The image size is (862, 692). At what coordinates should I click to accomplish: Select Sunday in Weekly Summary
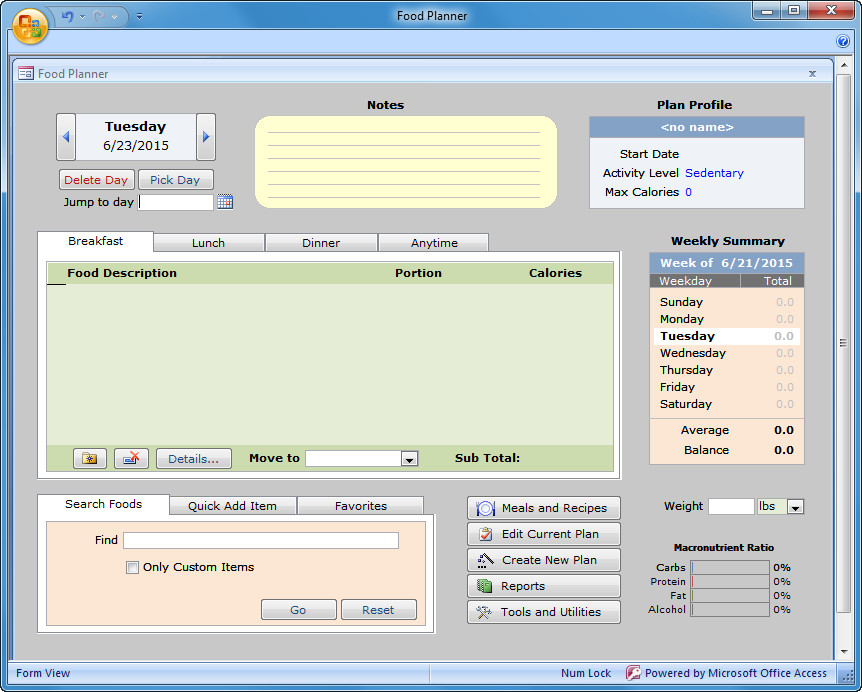(x=727, y=302)
